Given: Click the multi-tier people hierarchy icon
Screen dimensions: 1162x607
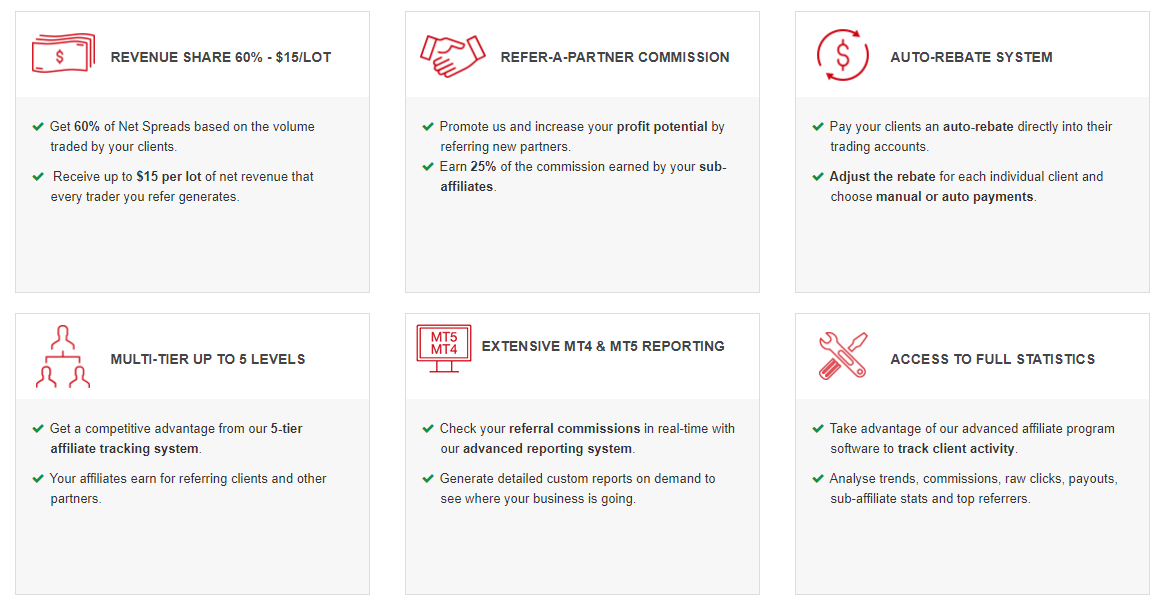Looking at the screenshot, I should (x=63, y=356).
